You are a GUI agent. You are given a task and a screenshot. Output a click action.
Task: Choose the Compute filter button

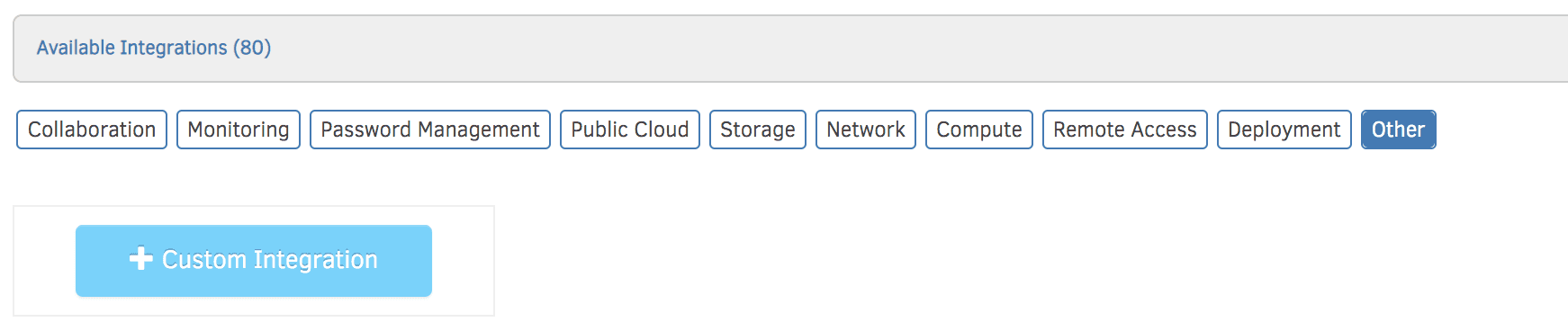[979, 130]
